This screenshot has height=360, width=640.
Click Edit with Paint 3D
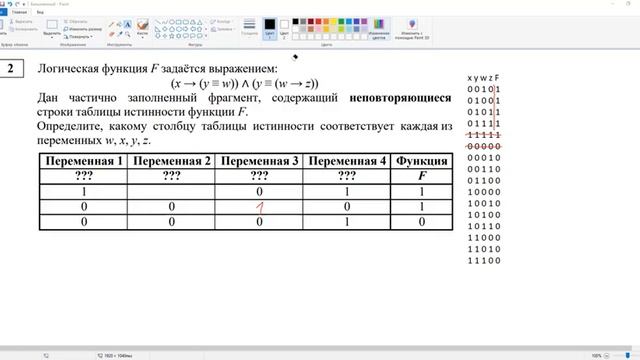(412, 29)
